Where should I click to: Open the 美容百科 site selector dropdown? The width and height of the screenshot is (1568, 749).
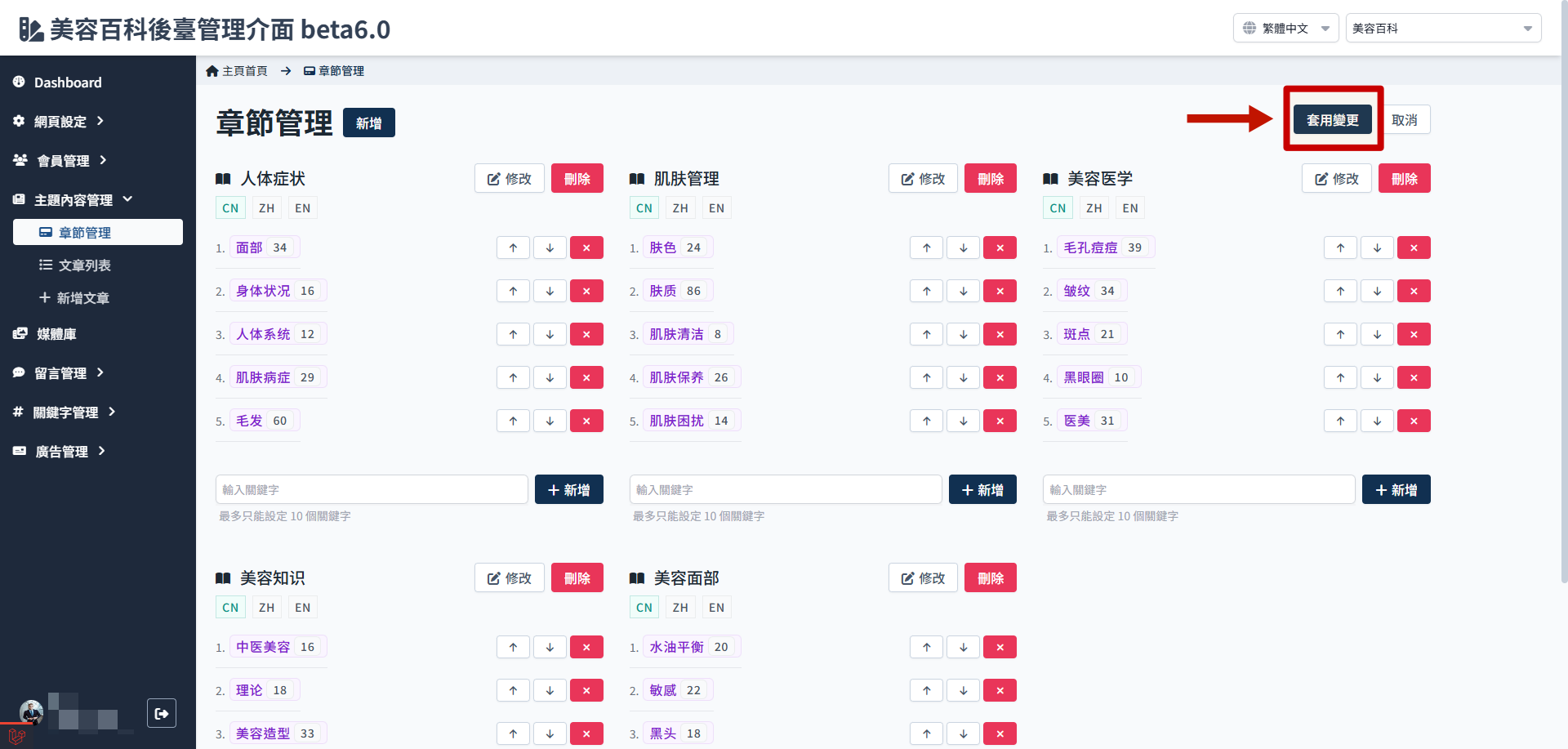(x=1443, y=28)
